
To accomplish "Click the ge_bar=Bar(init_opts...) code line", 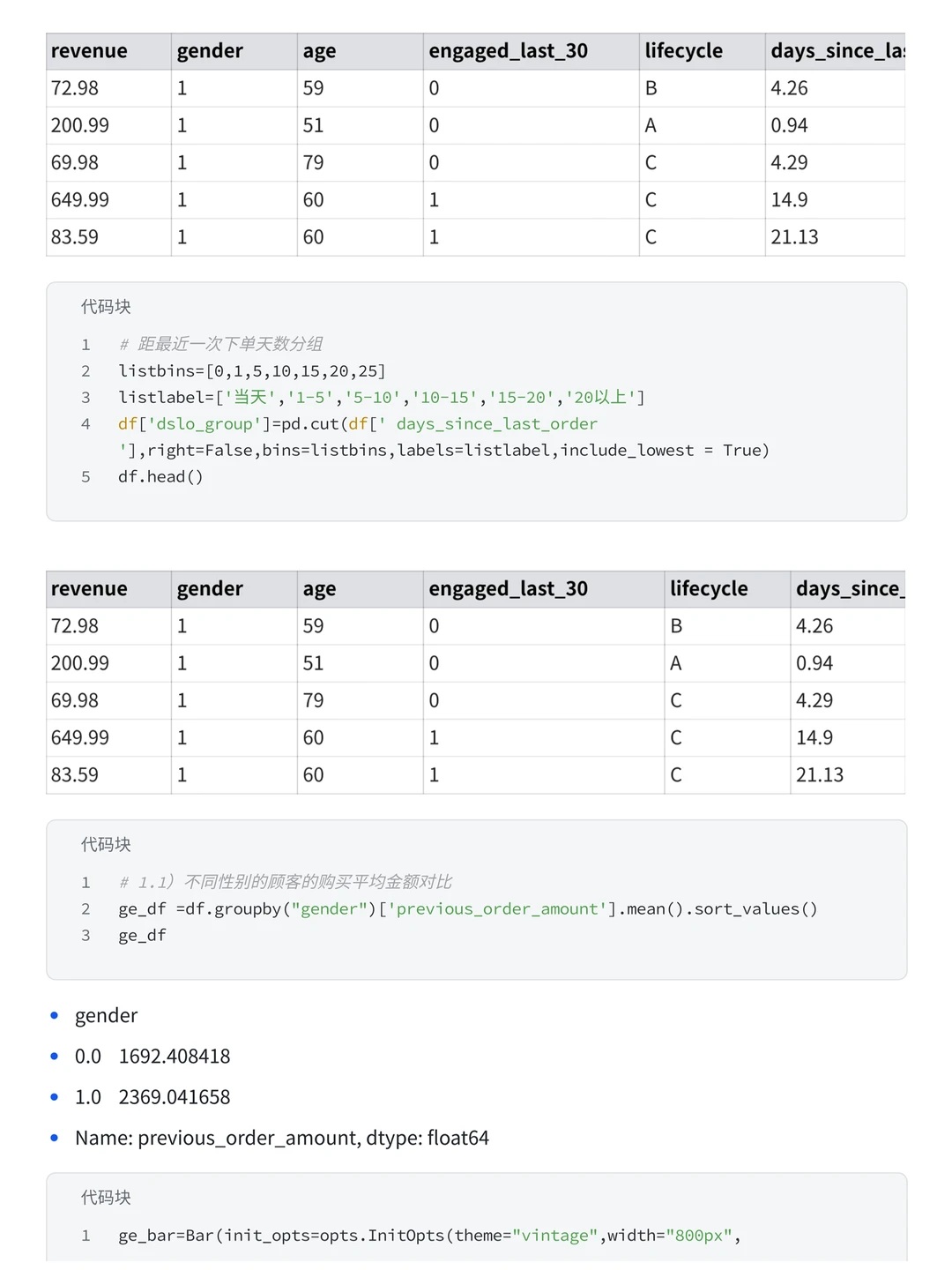I will tap(428, 1236).
